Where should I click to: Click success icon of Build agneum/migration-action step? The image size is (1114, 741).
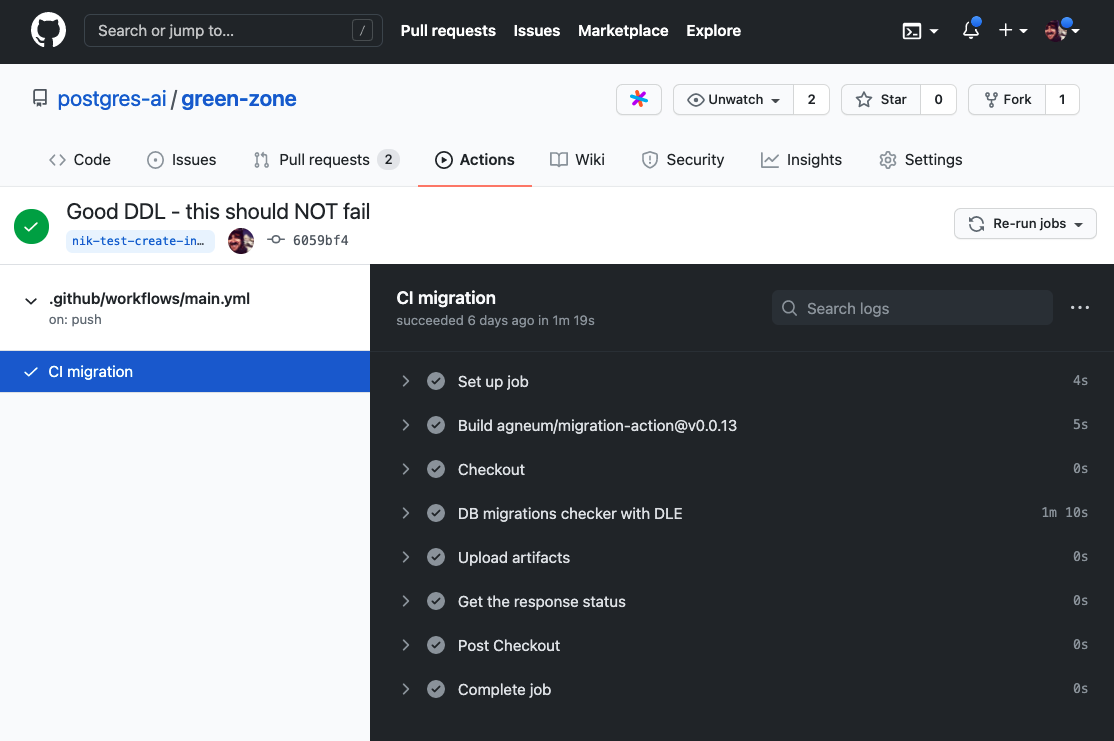(x=436, y=426)
